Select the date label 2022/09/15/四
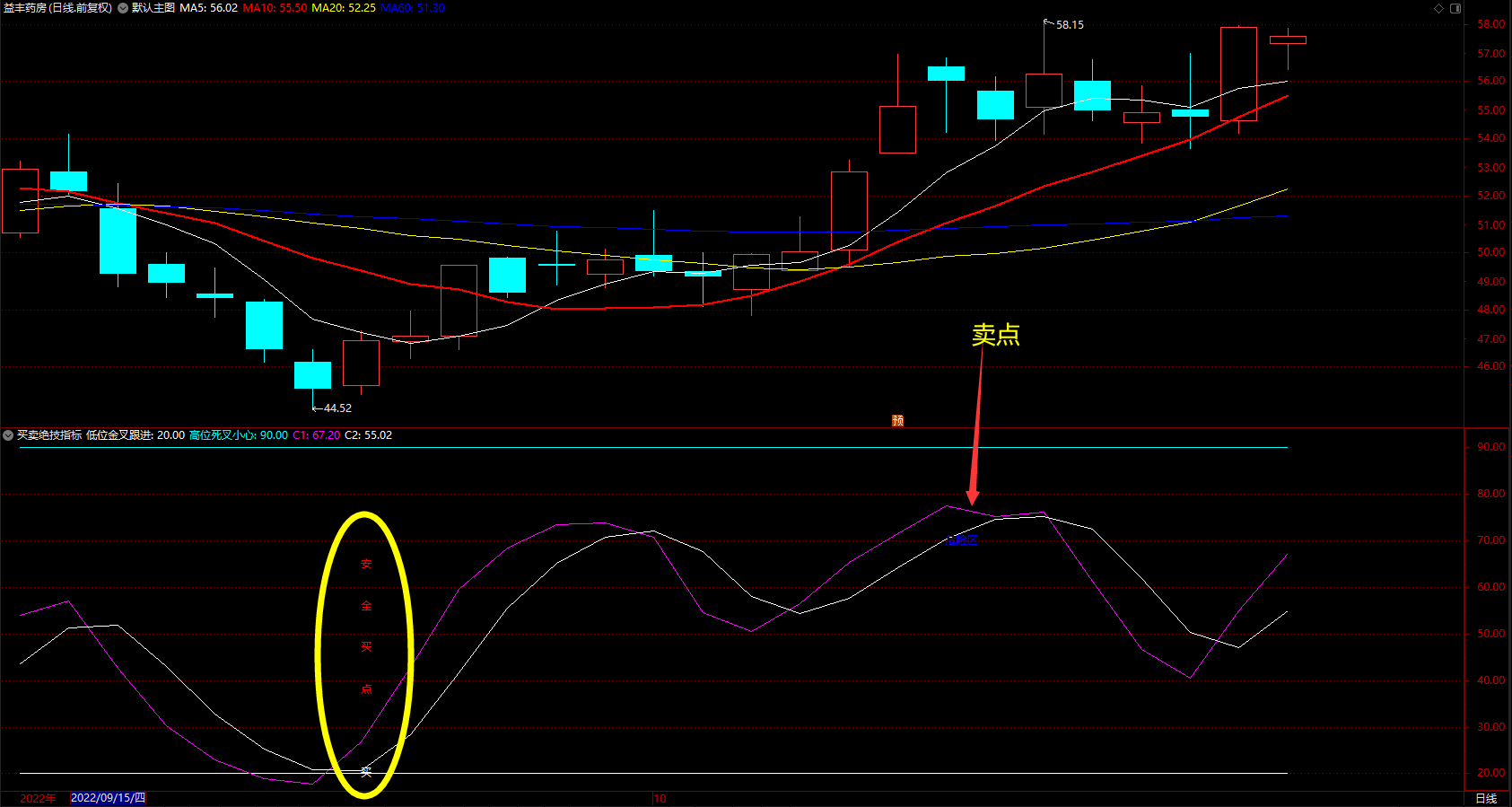This screenshot has height=807, width=1512. click(108, 798)
